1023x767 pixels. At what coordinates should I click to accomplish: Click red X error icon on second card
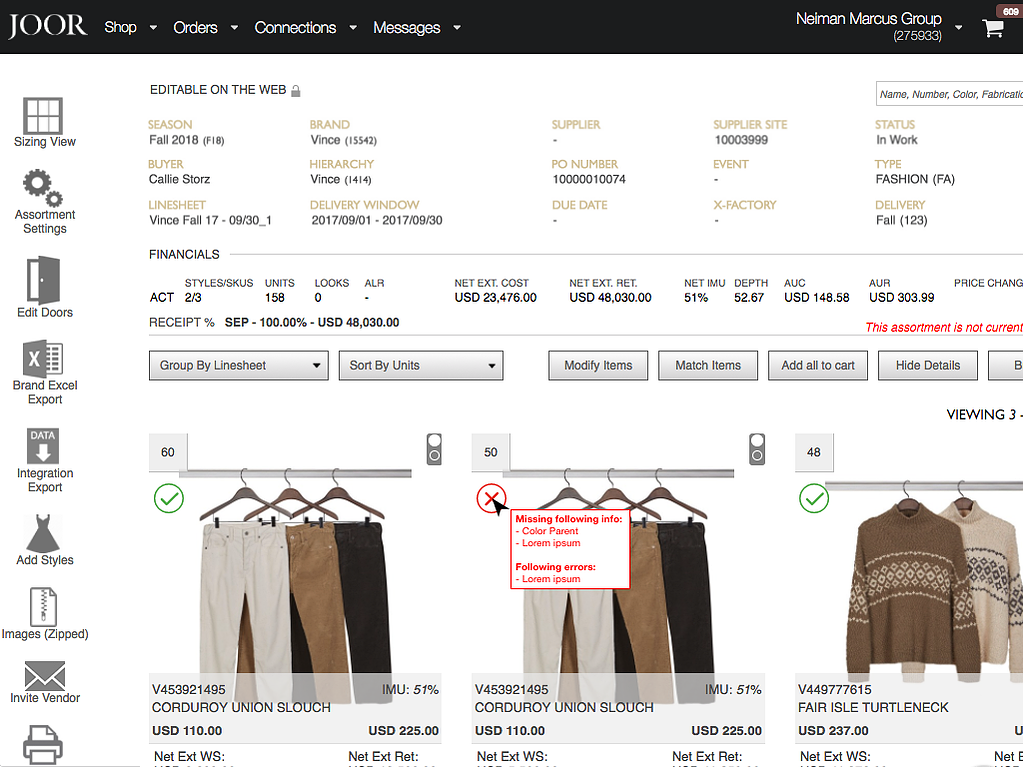491,498
